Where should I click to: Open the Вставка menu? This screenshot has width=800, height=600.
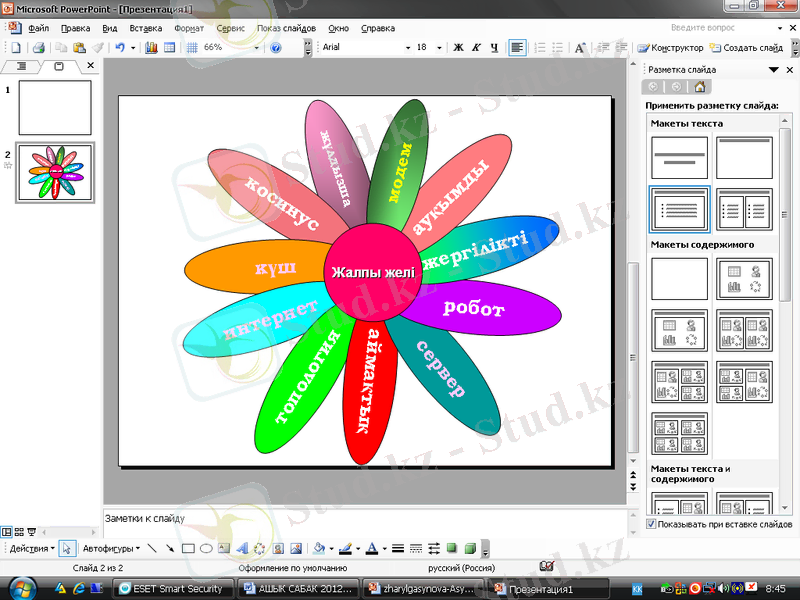[145, 28]
